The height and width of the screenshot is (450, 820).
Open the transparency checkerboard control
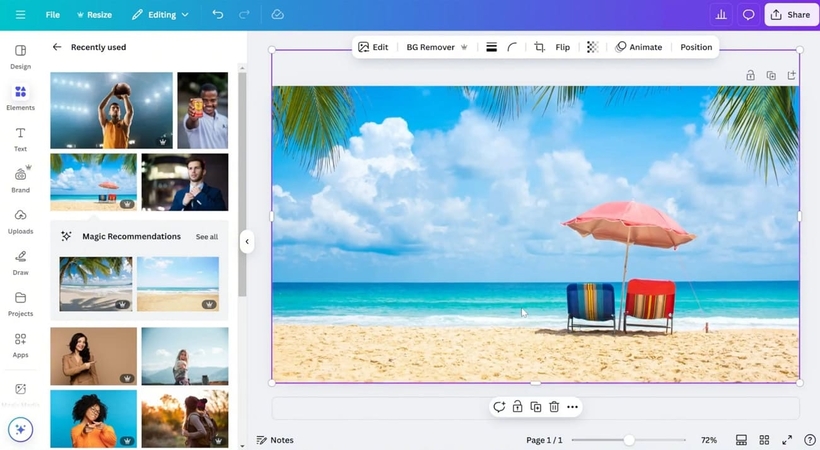tap(593, 47)
